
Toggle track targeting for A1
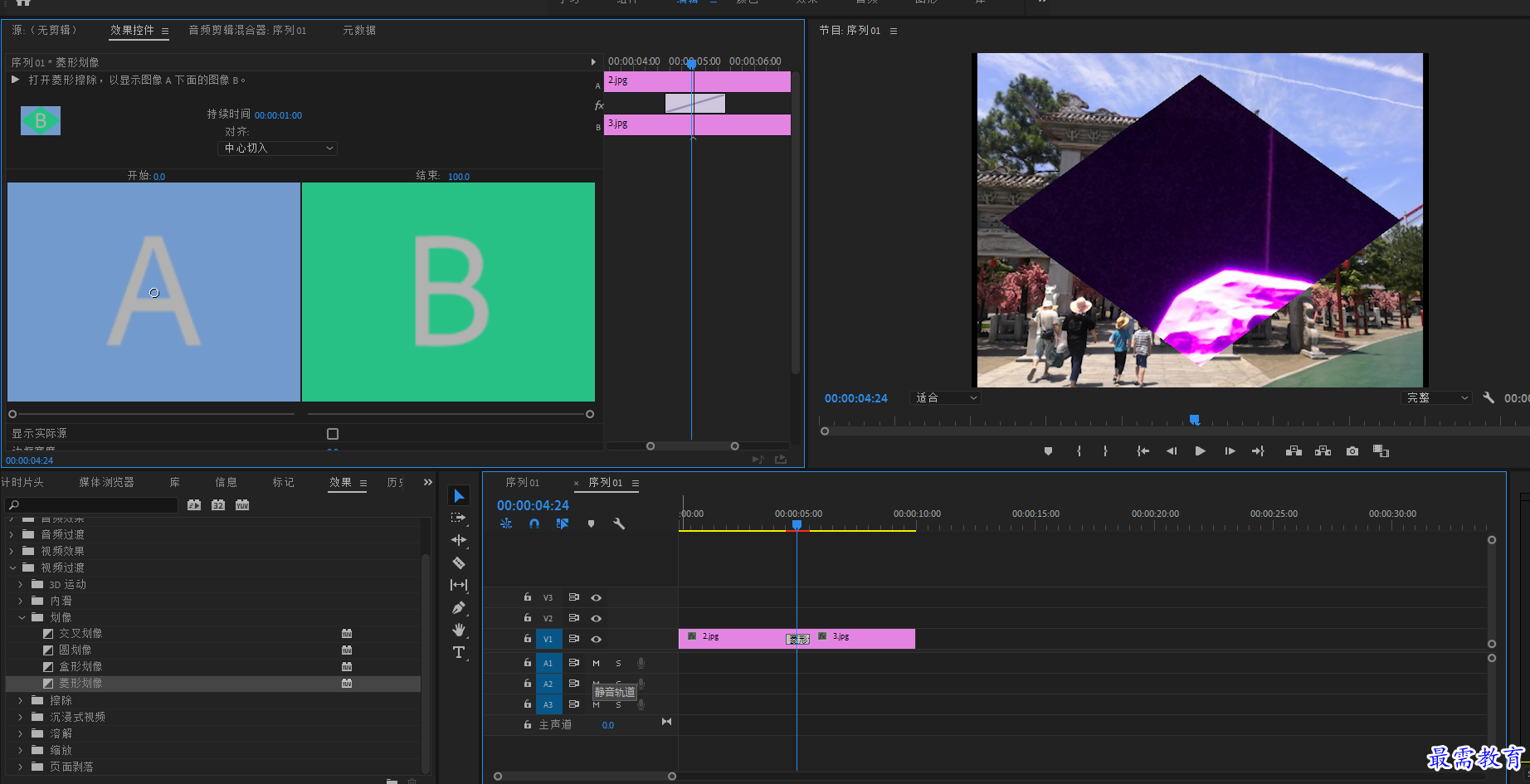coord(548,663)
